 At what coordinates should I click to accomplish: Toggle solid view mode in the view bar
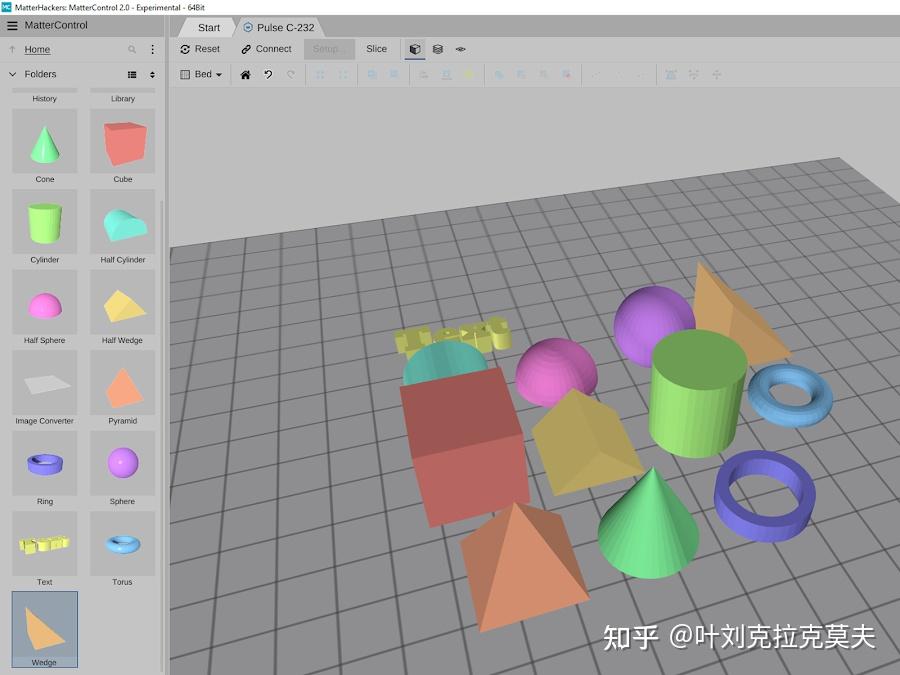(414, 48)
